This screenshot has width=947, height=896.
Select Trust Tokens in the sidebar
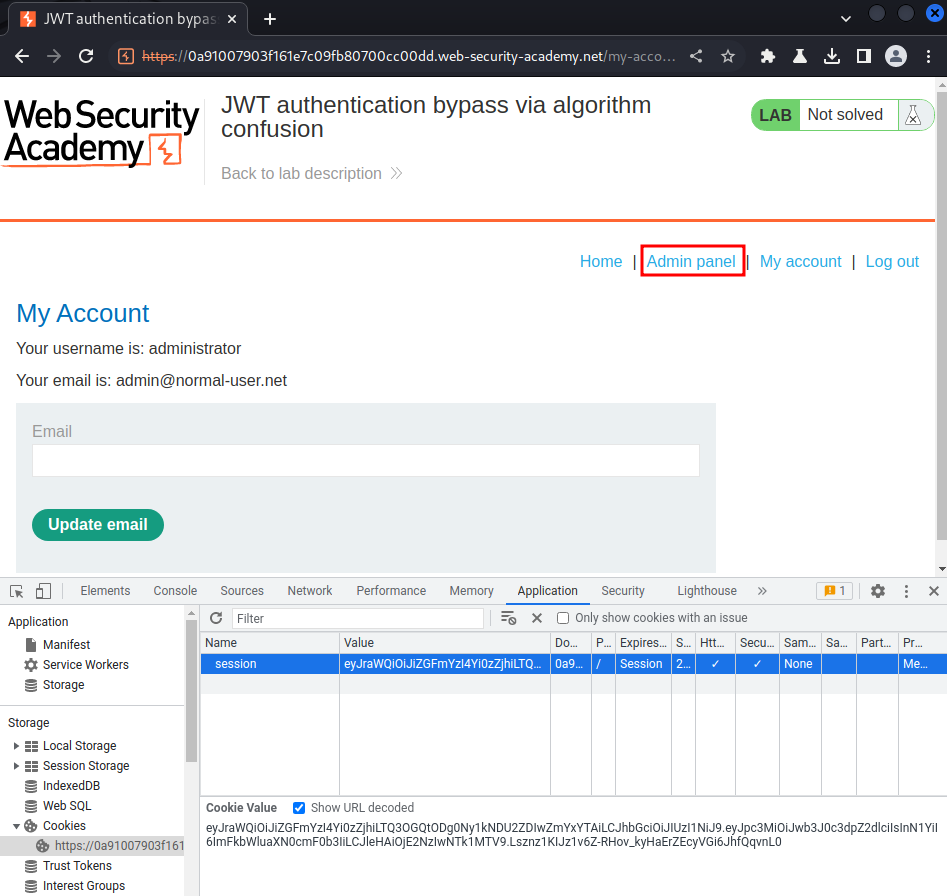pyautogui.click(x=77, y=866)
